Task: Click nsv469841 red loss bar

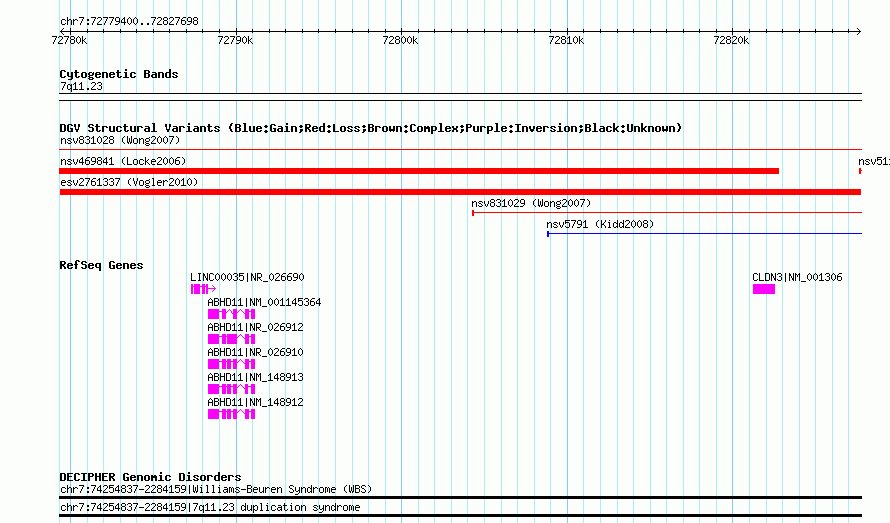Action: [419, 171]
